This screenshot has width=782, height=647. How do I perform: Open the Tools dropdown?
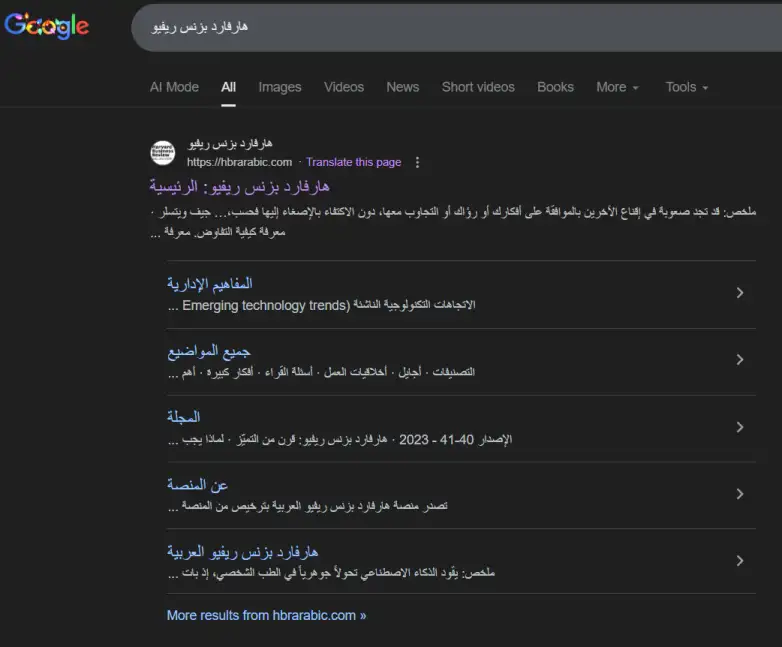coord(687,87)
